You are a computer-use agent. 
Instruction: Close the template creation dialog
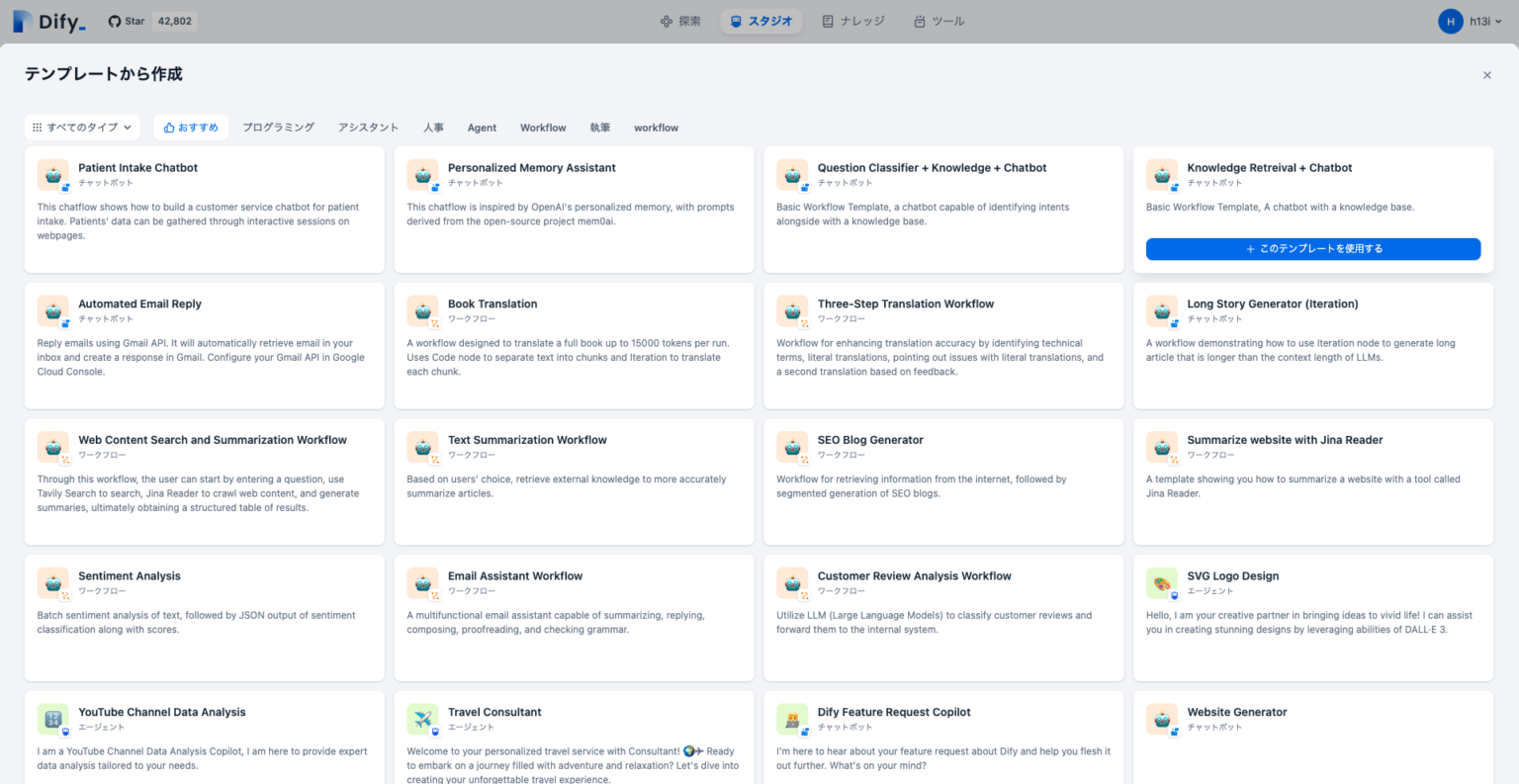tap(1486, 74)
